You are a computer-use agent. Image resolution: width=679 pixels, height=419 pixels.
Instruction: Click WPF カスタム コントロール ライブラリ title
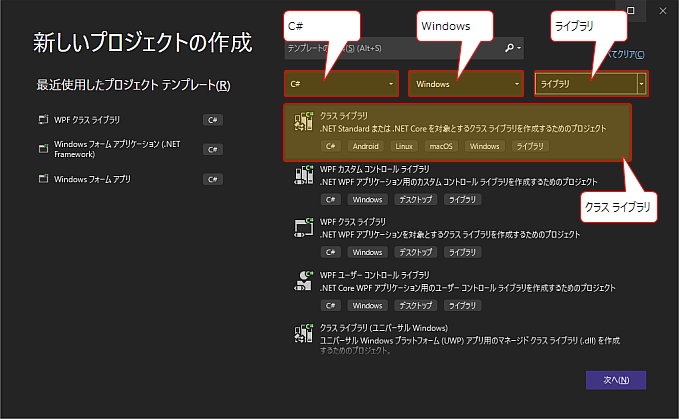tap(375, 169)
